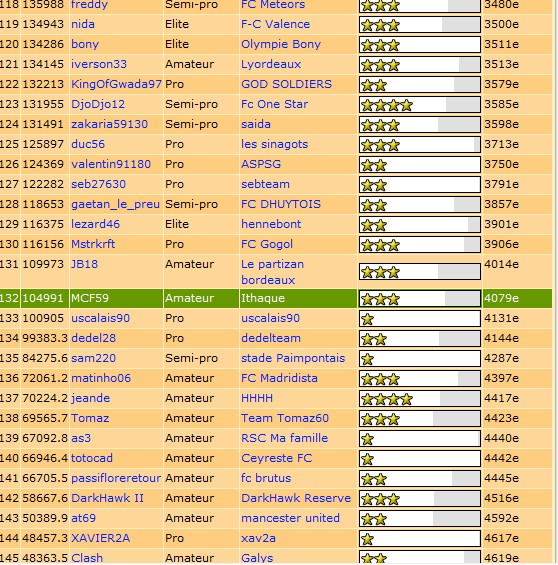Click the progress bar next to les sinagots

420,145
